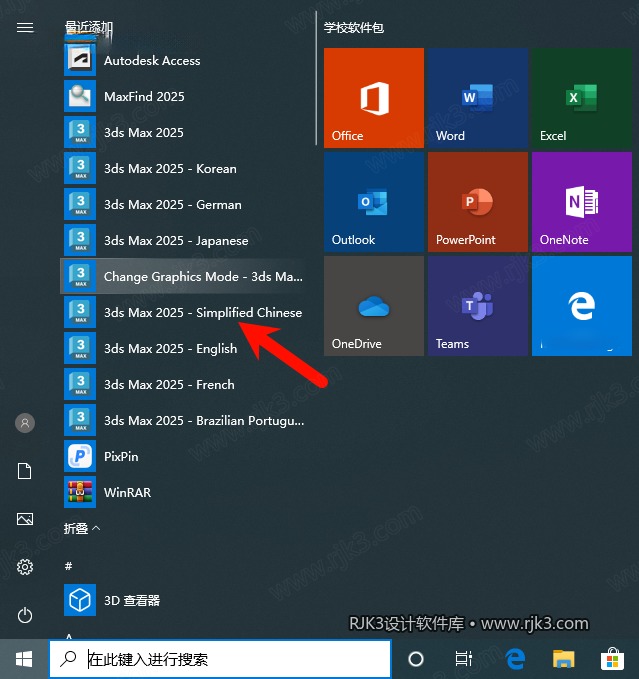Open the PixPin app icon
Image resolution: width=639 pixels, height=679 pixels.
[80, 456]
